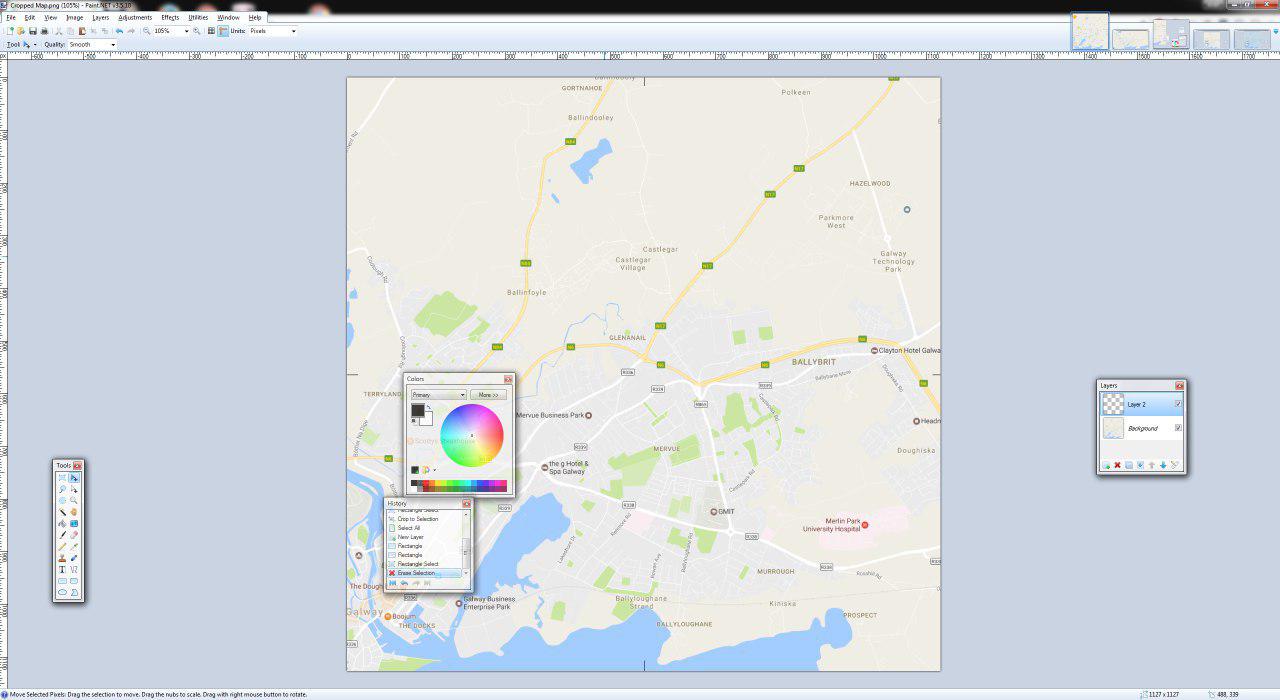Open the Effects menu
Screen dimensions: 1280x700
[x=170, y=17]
